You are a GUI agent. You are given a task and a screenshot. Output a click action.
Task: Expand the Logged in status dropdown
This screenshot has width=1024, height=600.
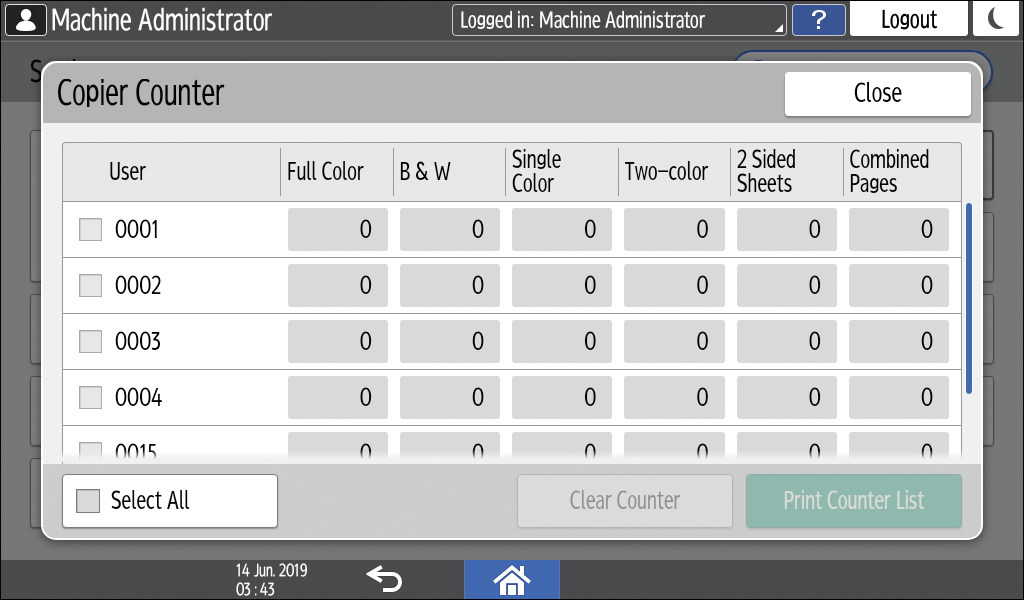pyautogui.click(x=619, y=20)
